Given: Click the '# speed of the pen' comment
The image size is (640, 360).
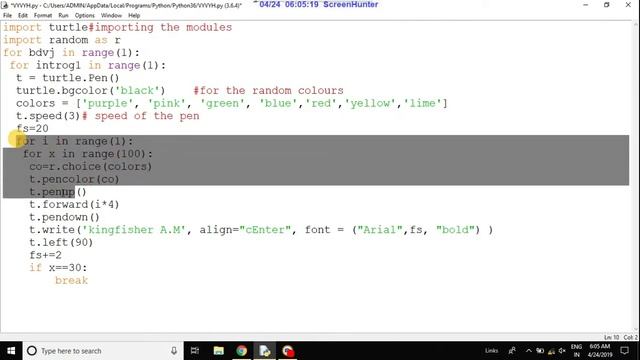Looking at the screenshot, I should tap(141, 116).
